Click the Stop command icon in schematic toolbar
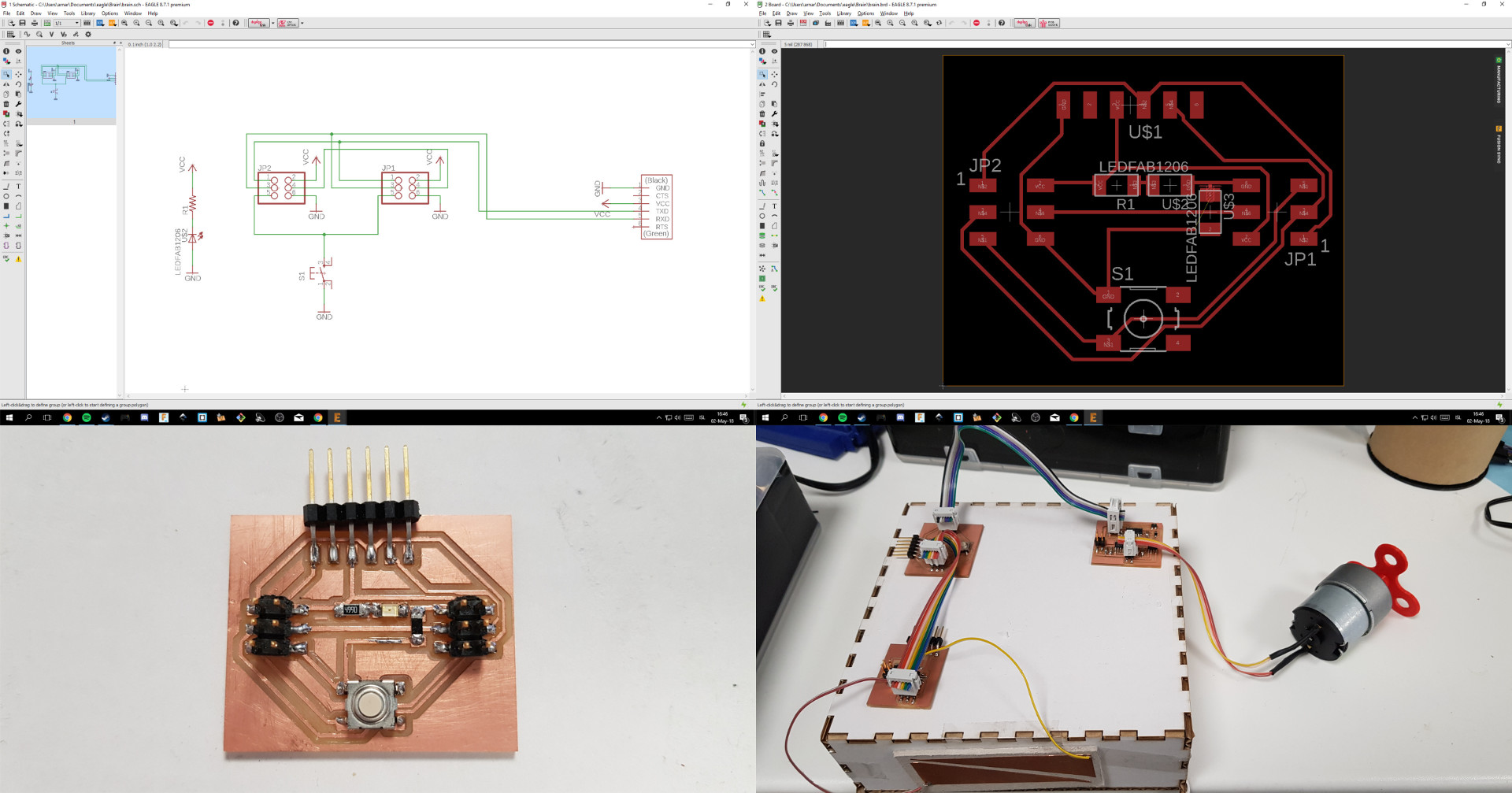This screenshot has height=793, width=1512. click(210, 23)
